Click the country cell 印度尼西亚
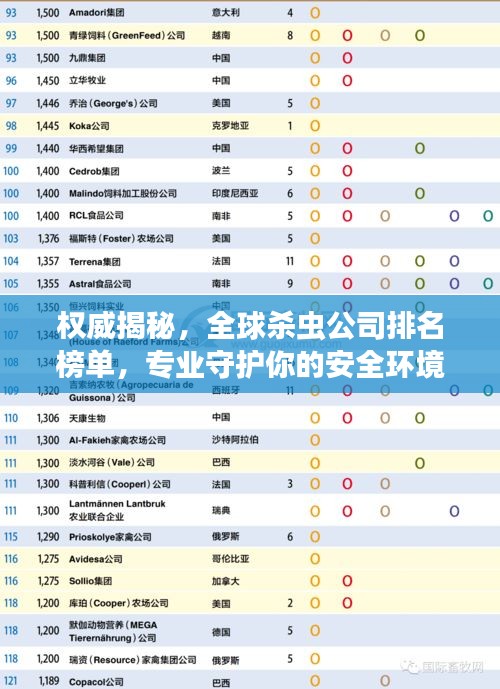Image resolution: width=500 pixels, height=689 pixels. point(235,193)
